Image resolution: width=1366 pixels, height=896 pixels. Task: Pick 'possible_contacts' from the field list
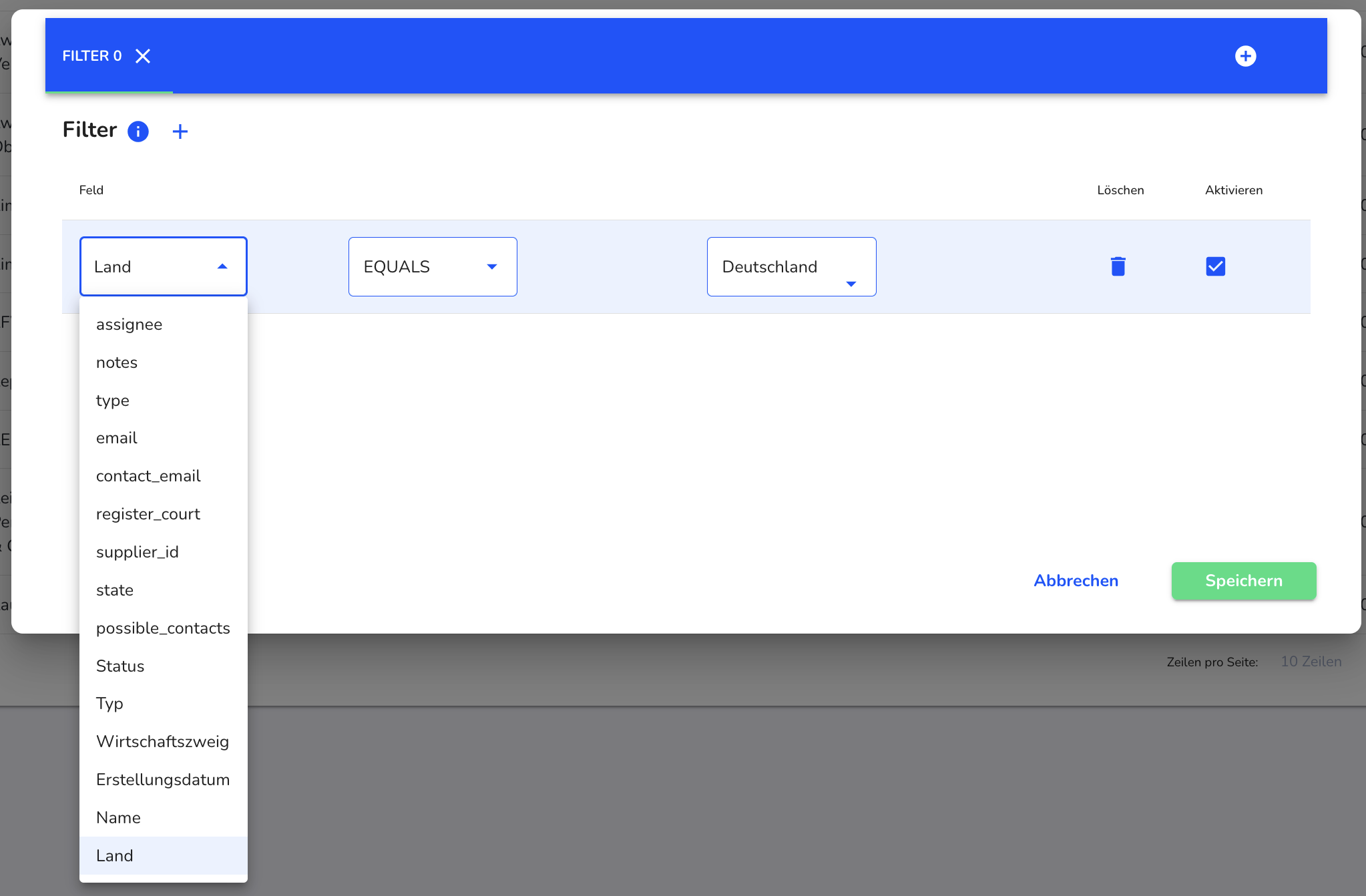tap(164, 628)
